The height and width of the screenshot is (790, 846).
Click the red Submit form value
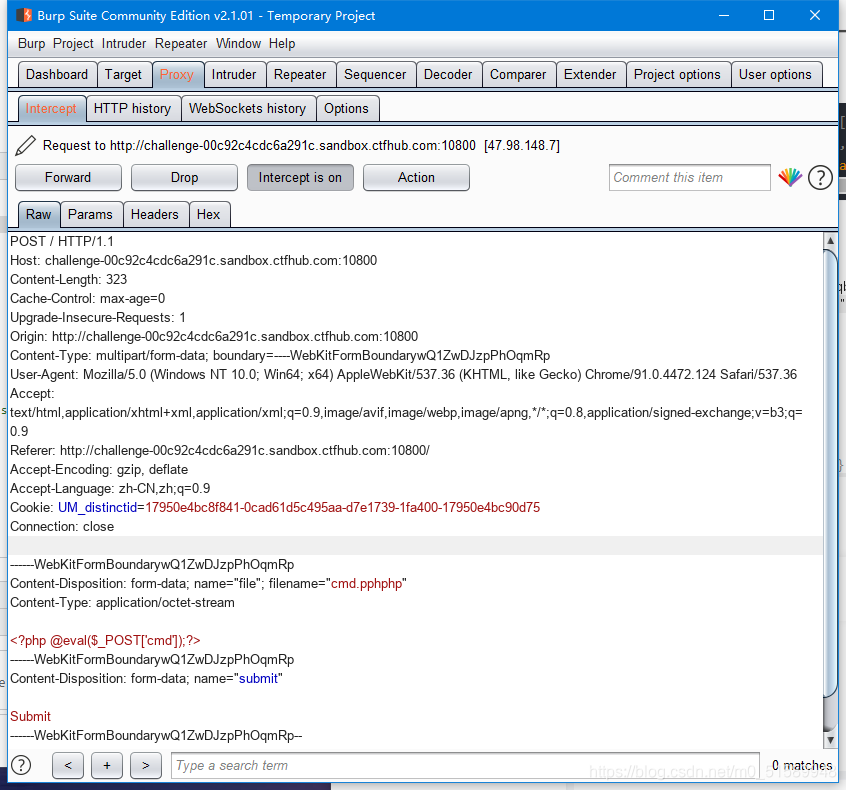(30, 717)
